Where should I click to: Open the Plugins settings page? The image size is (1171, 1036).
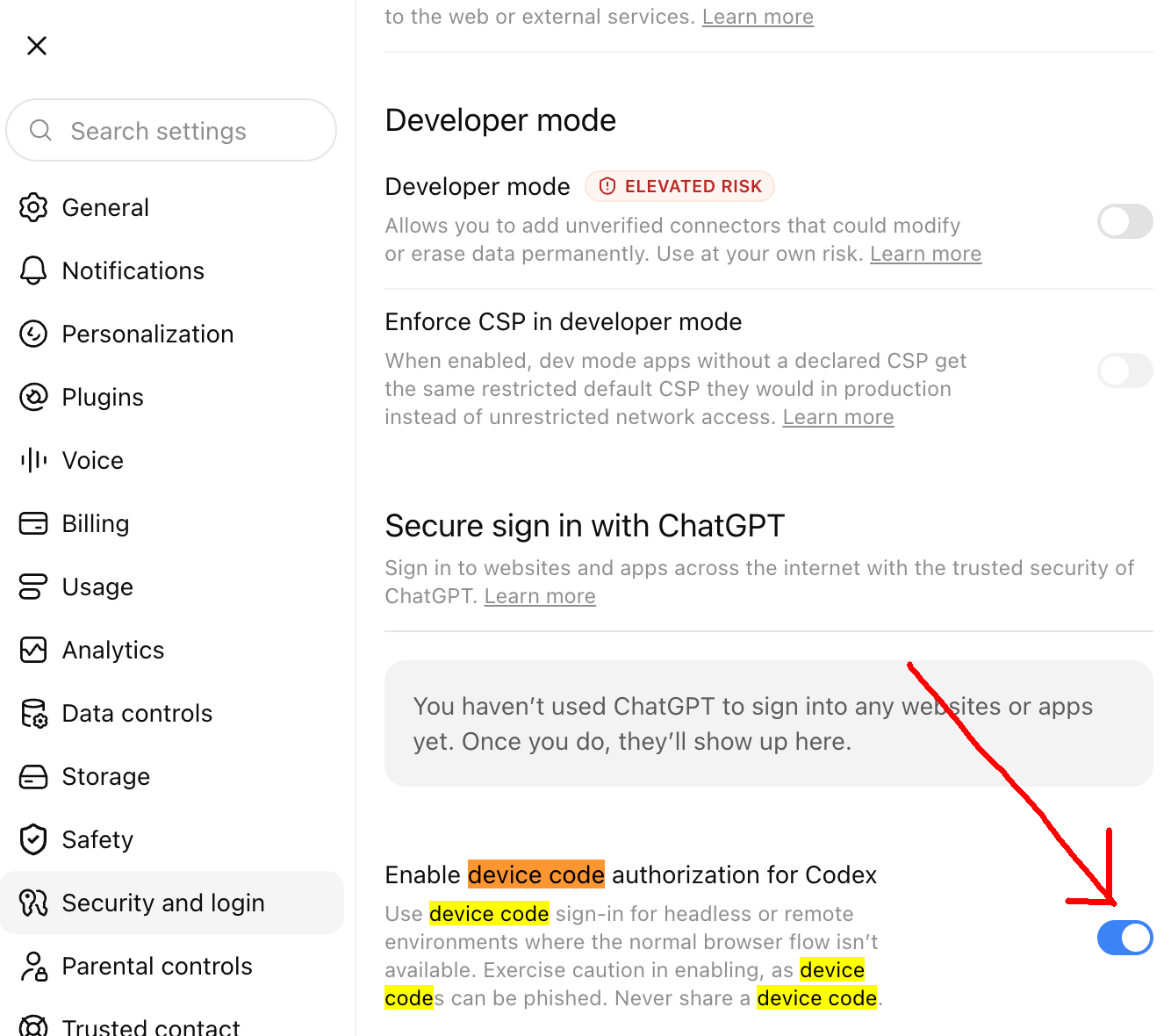(172, 397)
